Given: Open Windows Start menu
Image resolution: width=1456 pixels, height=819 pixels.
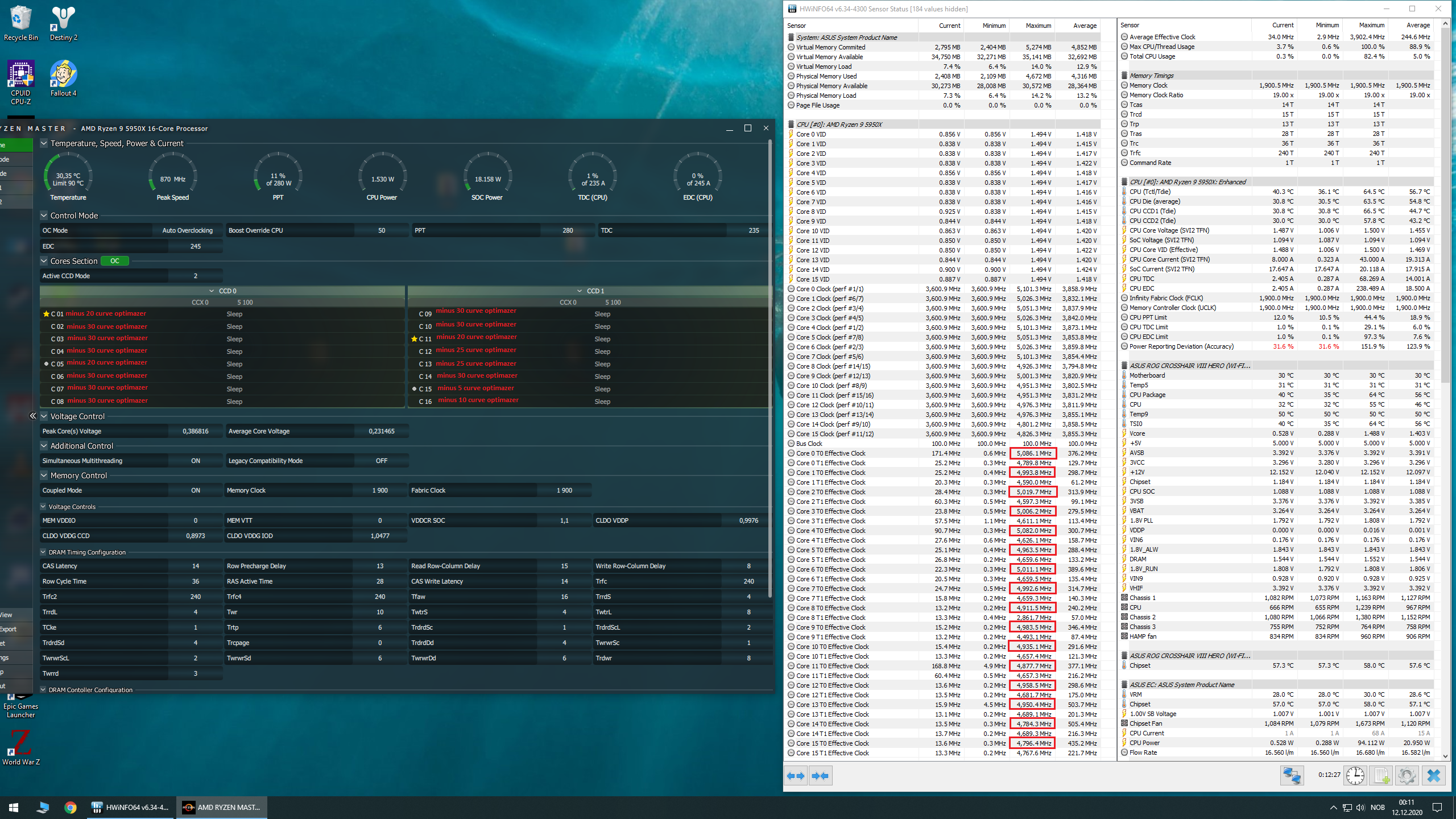Looking at the screenshot, I should pyautogui.click(x=14, y=807).
